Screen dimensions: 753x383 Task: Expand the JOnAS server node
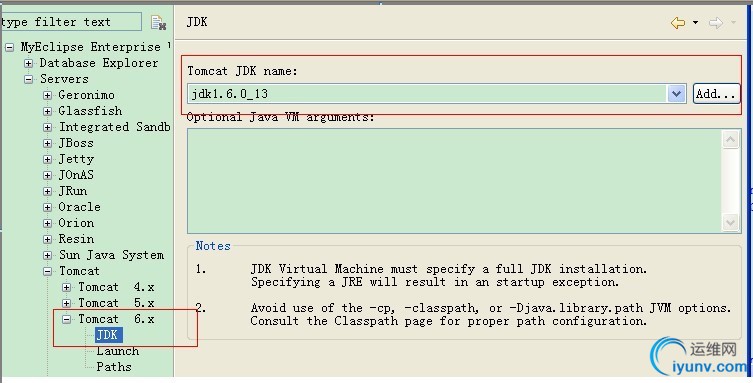pyautogui.click(x=48, y=175)
